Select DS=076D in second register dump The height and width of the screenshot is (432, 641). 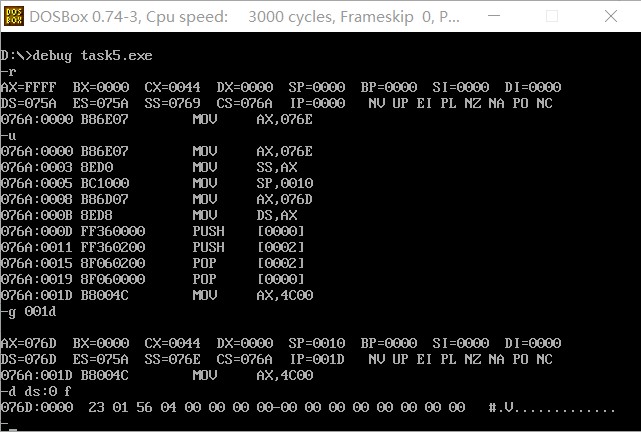[x=28, y=359]
